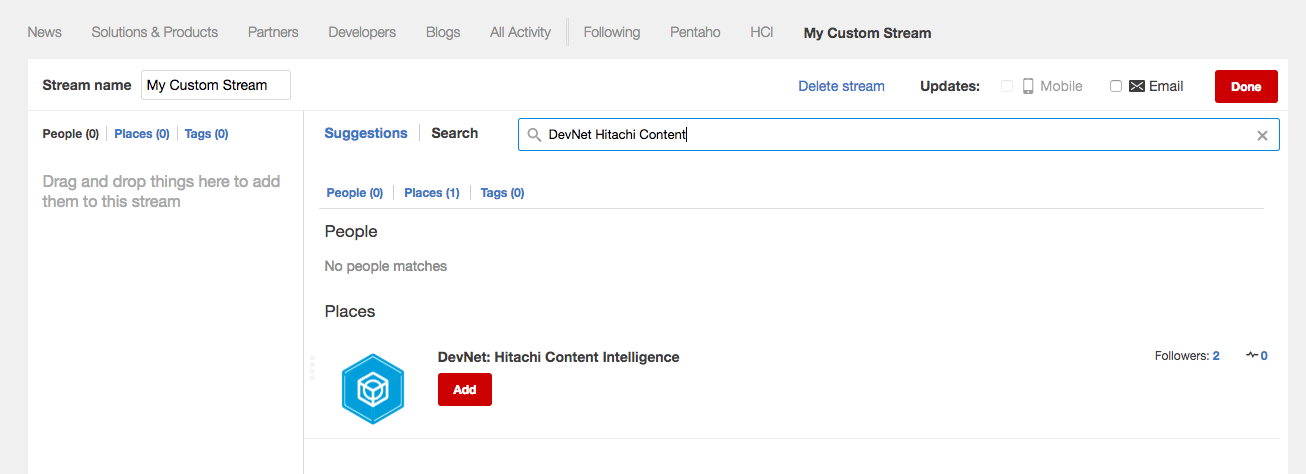View the All Activity stream
This screenshot has height=474, width=1306.
pos(520,32)
